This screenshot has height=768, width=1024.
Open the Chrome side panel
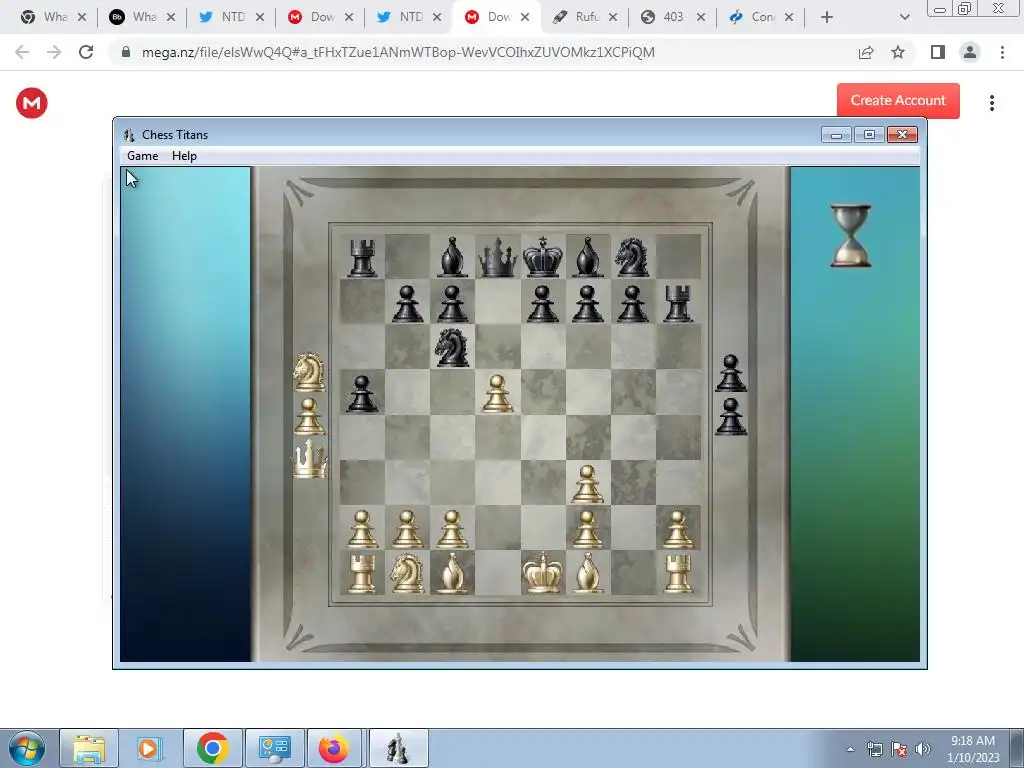point(938,52)
